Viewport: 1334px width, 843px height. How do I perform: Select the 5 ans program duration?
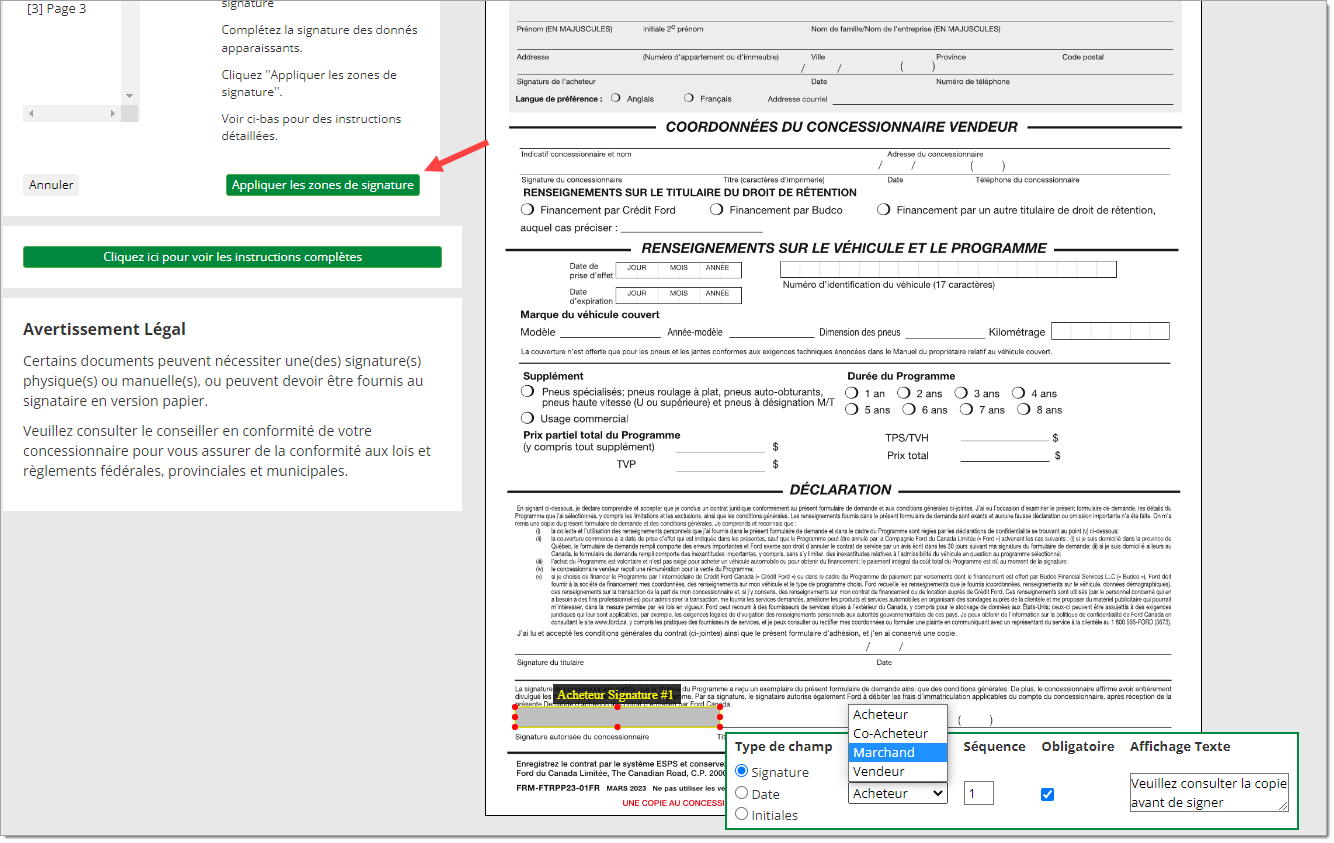click(x=852, y=409)
